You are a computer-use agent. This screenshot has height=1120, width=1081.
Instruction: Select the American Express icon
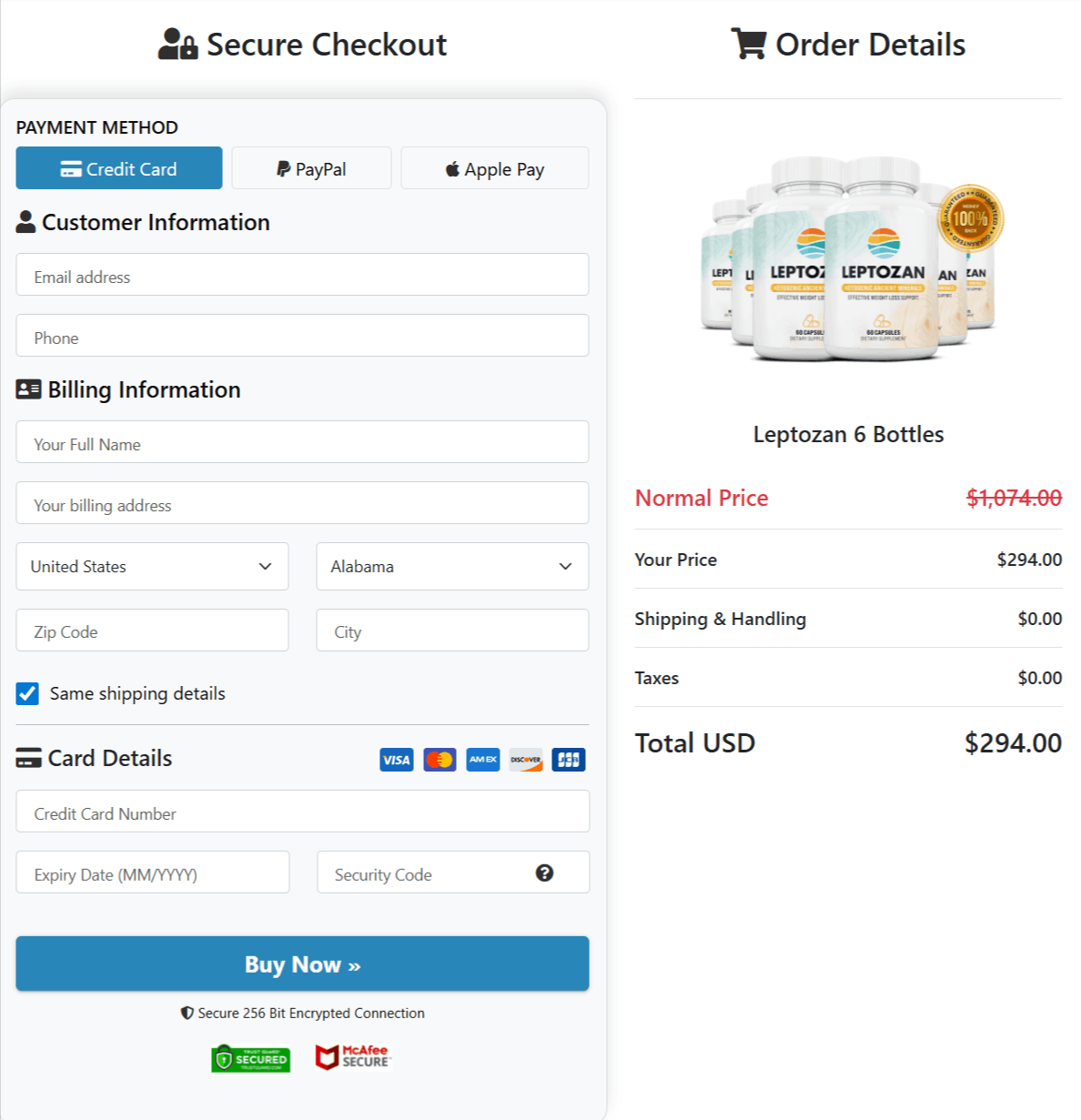482,759
